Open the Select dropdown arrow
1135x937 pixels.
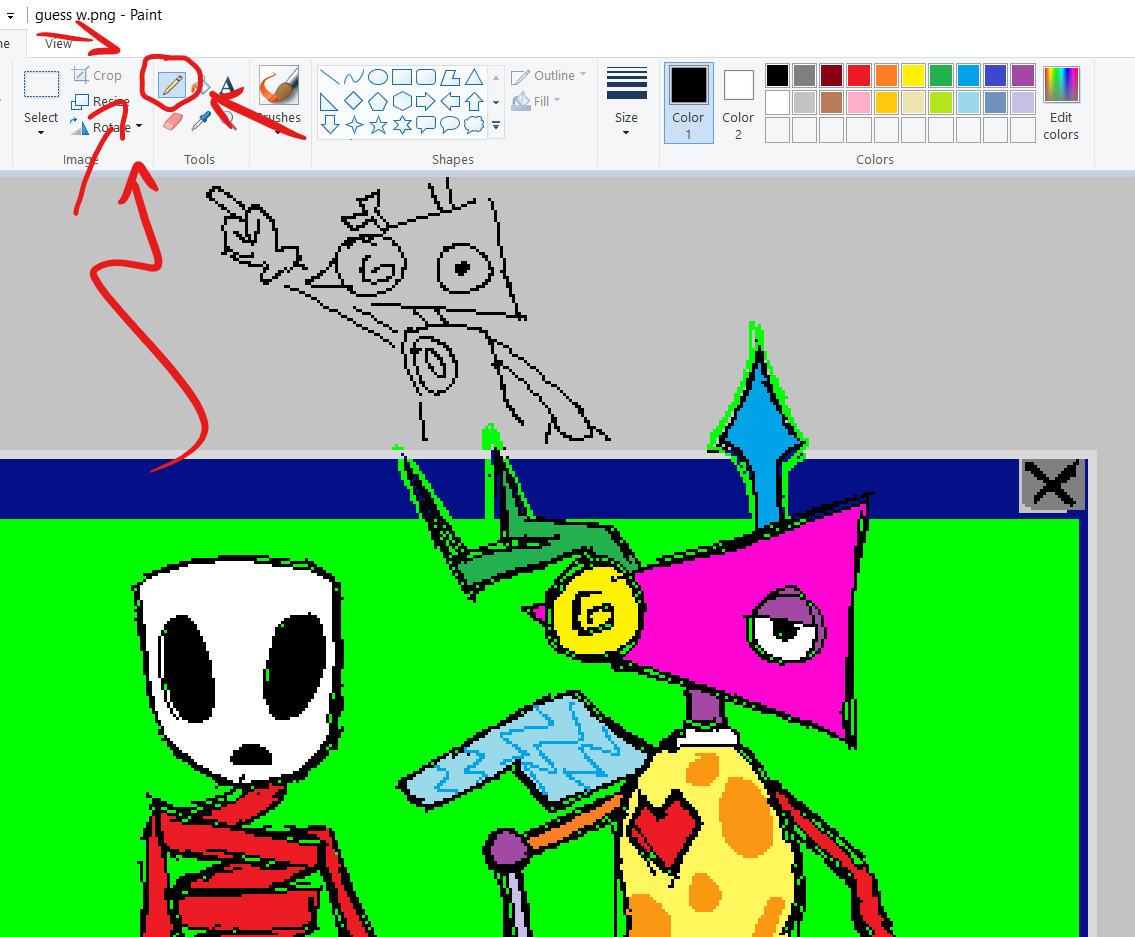point(41,133)
